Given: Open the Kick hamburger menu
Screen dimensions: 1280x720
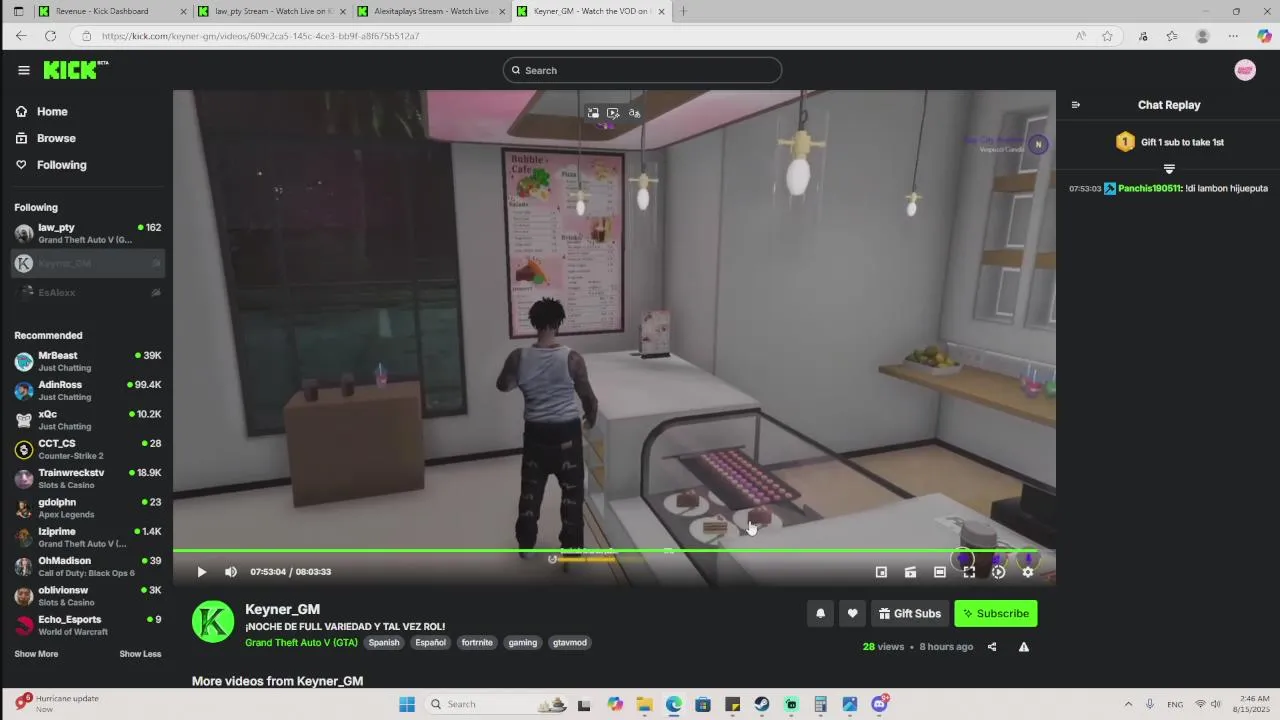Looking at the screenshot, I should coord(23,70).
